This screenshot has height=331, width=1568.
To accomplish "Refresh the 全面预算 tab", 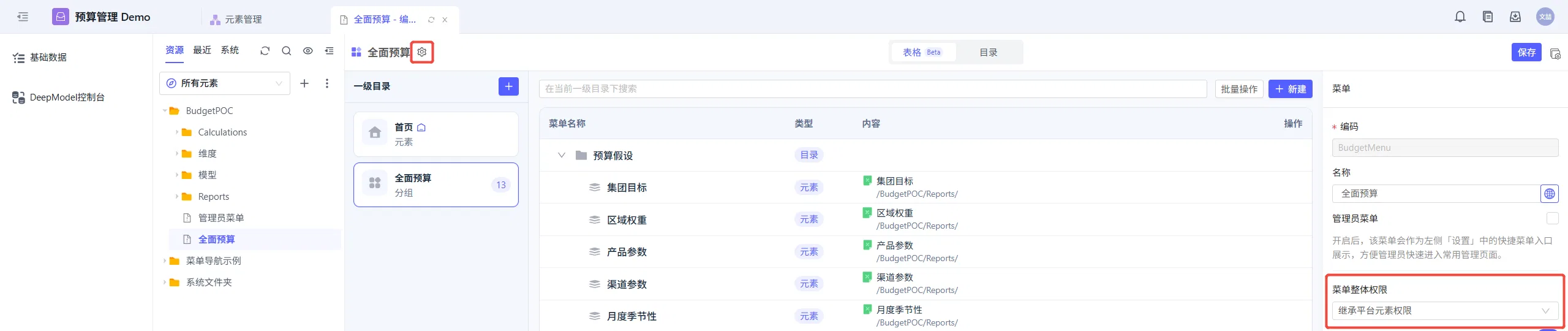I will [x=431, y=20].
